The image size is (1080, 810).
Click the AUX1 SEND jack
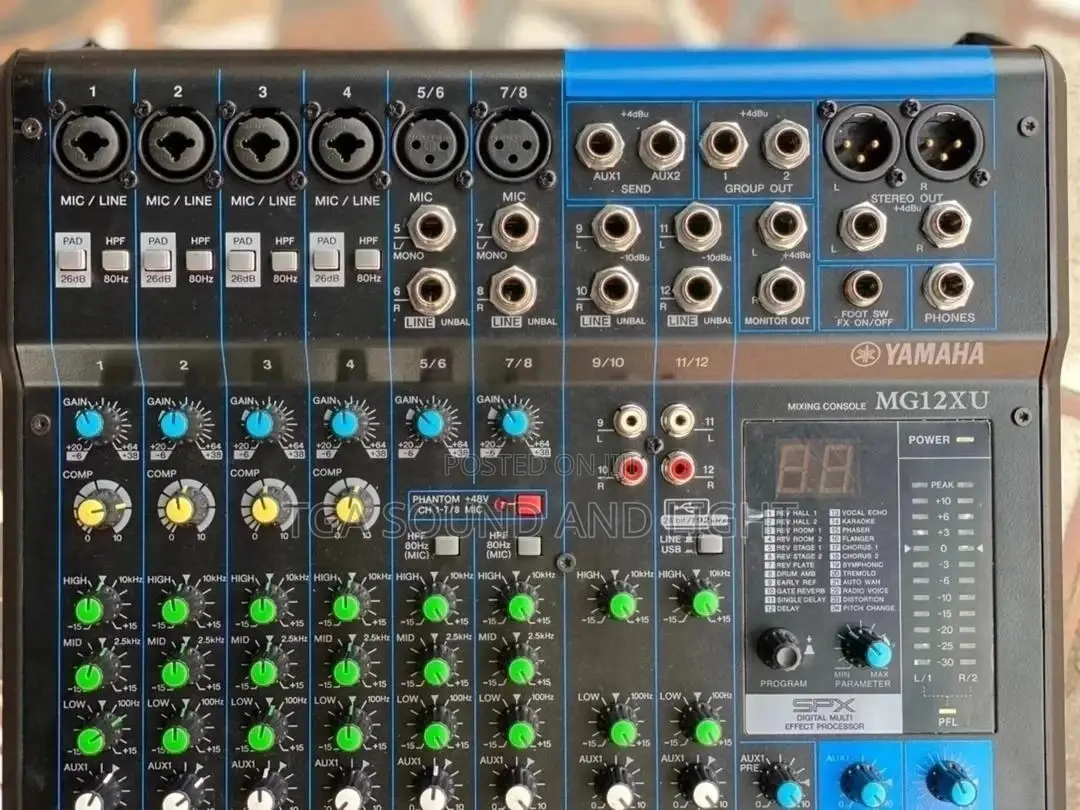pos(601,145)
